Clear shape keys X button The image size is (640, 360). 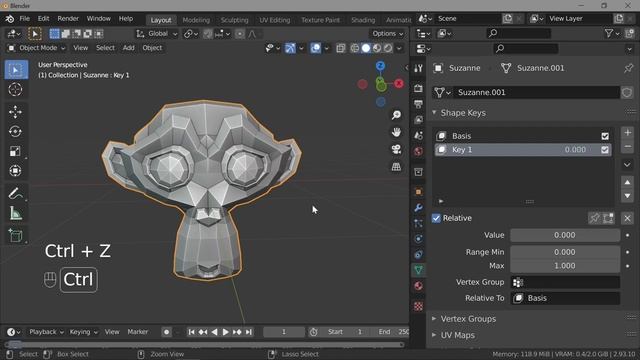[x=628, y=218]
